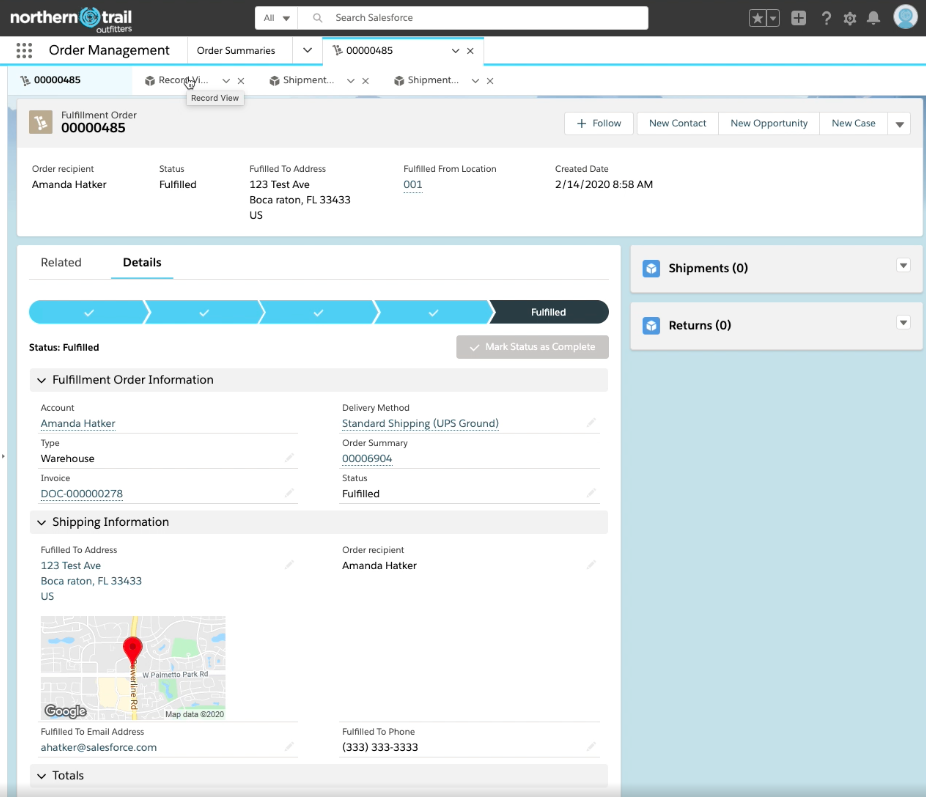
Task: Collapse the Fulfillment Order Information section
Action: click(41, 380)
